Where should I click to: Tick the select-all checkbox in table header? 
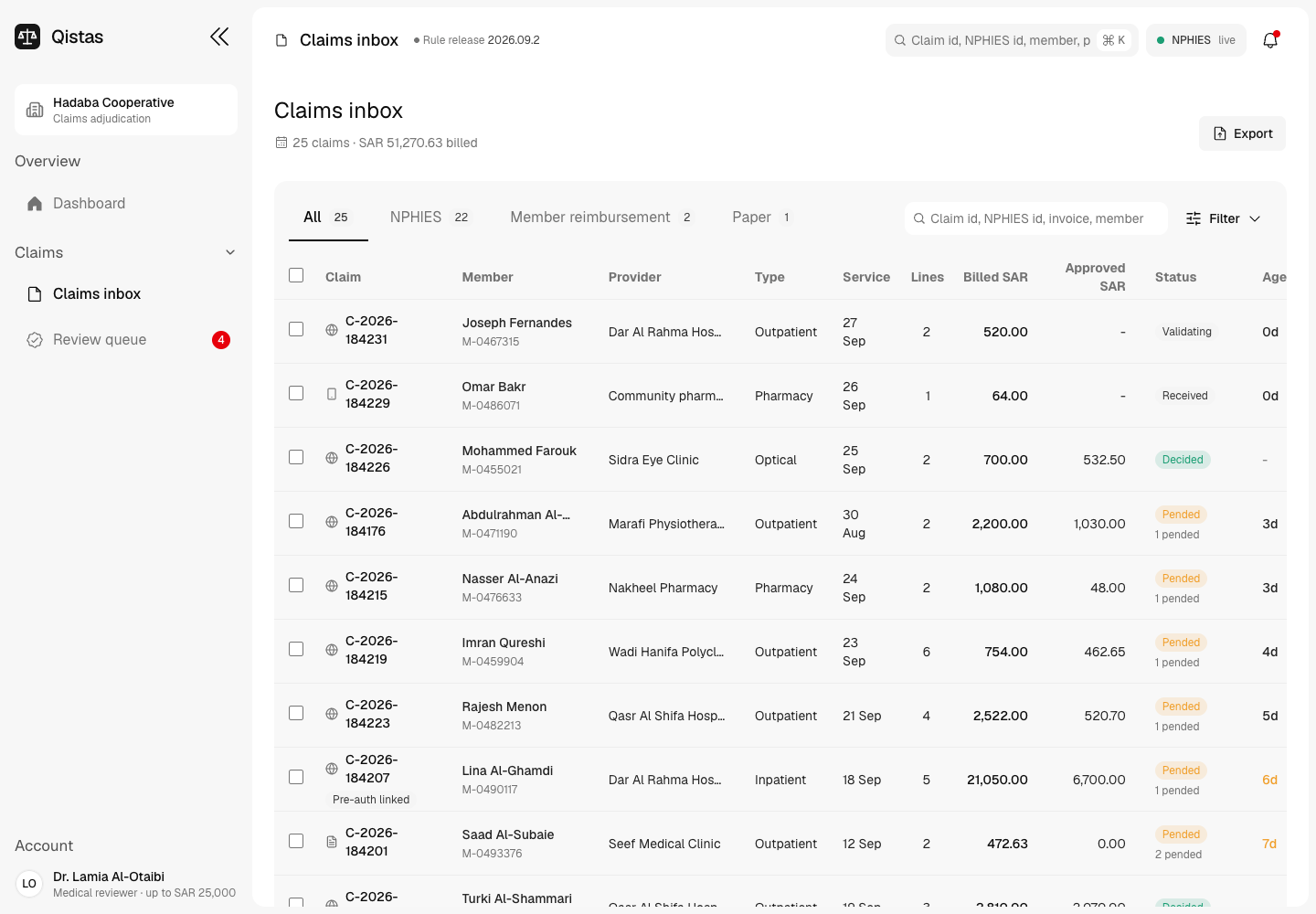[x=296, y=275]
